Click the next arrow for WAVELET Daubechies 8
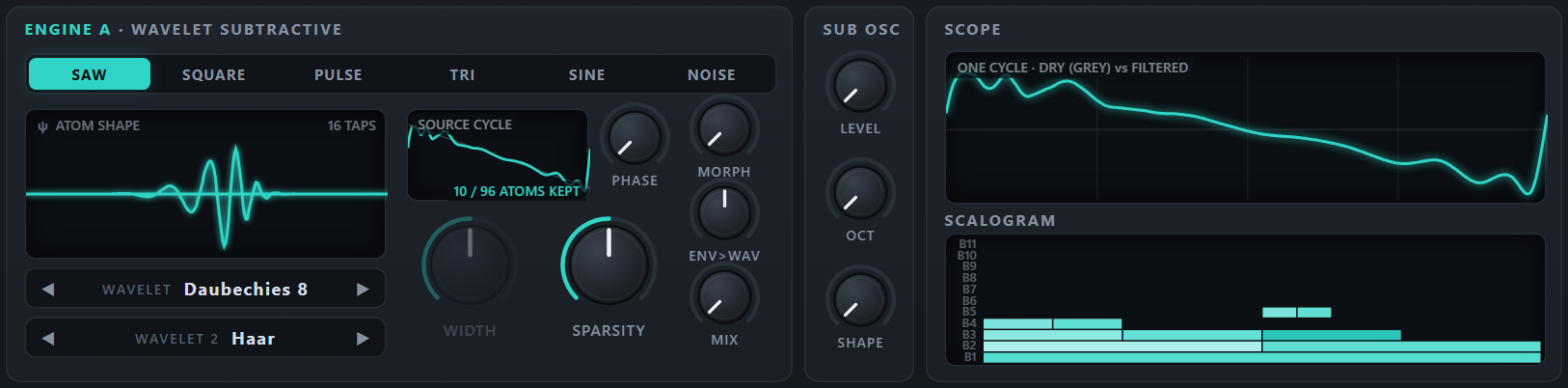The height and width of the screenshot is (388, 1568). pos(363,289)
